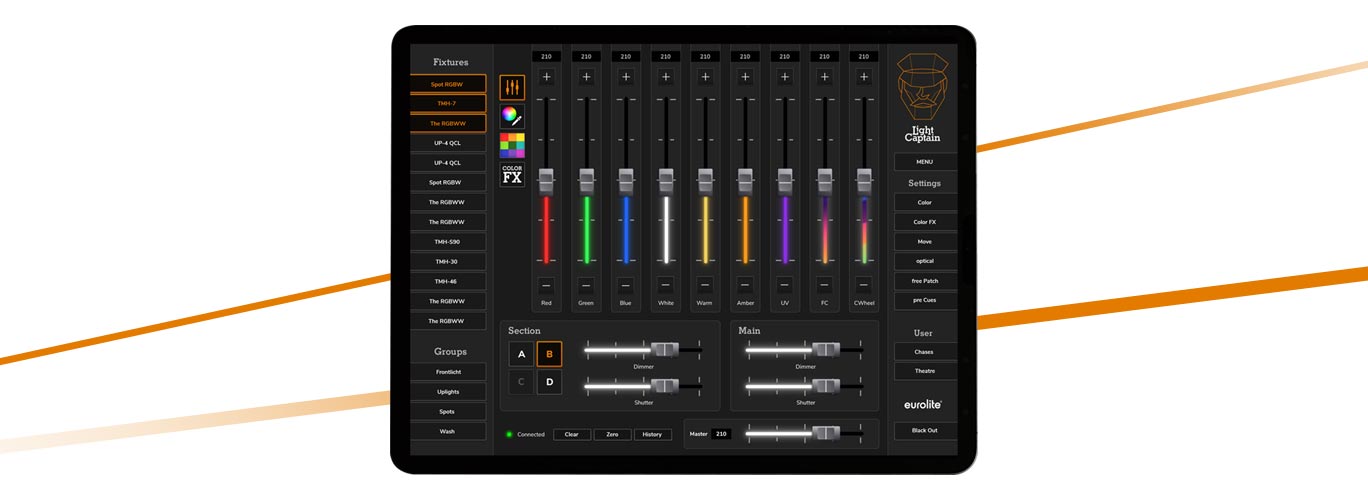
Task: Open the MENU button
Action: click(x=924, y=162)
